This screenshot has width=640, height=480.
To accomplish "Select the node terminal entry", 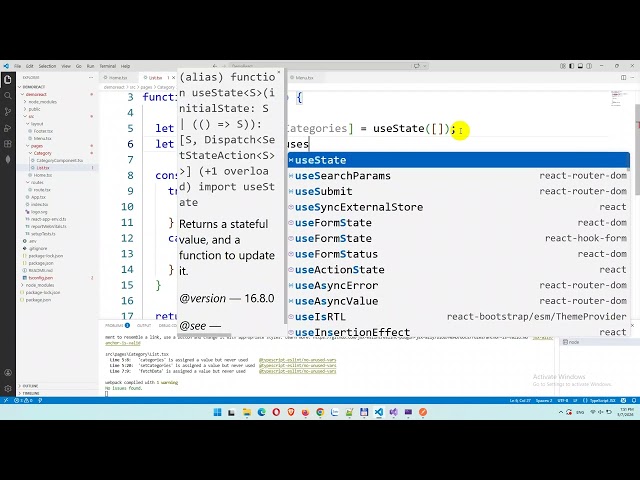I will tap(571, 342).
